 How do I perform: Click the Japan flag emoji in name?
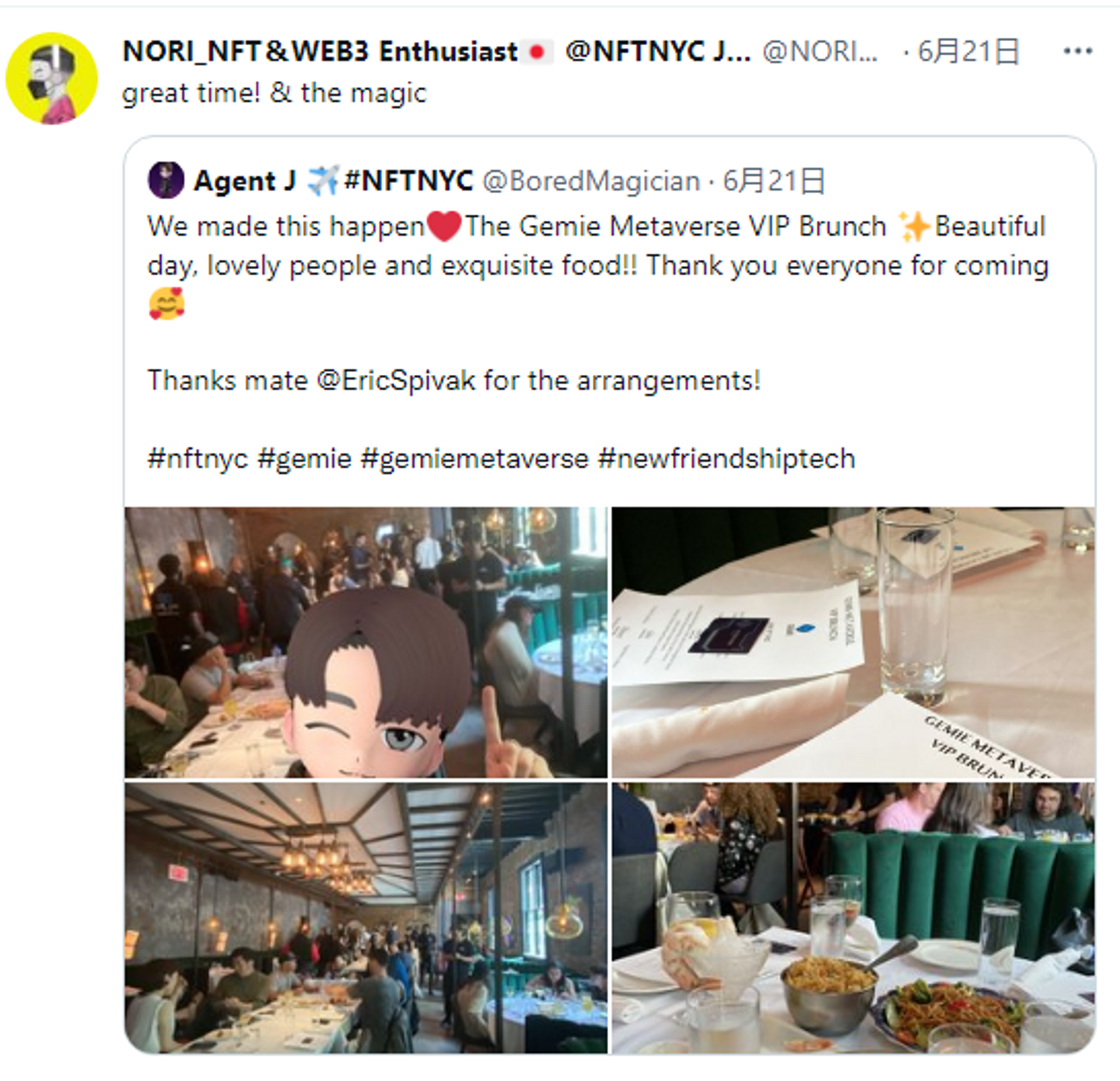[537, 52]
